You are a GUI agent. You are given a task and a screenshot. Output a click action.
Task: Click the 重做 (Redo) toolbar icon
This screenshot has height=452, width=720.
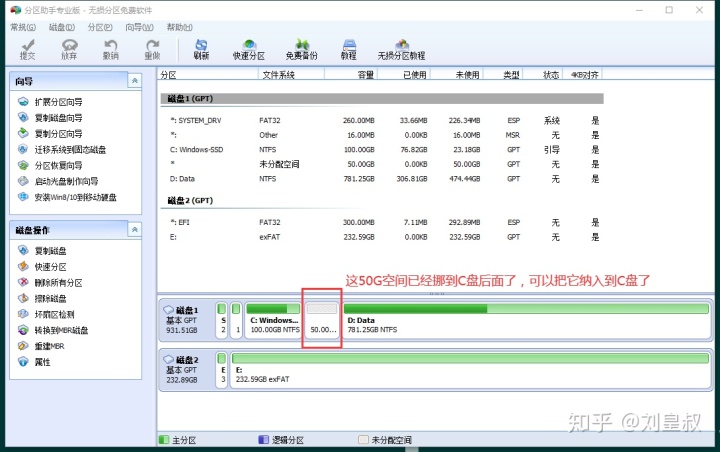pyautogui.click(x=152, y=49)
